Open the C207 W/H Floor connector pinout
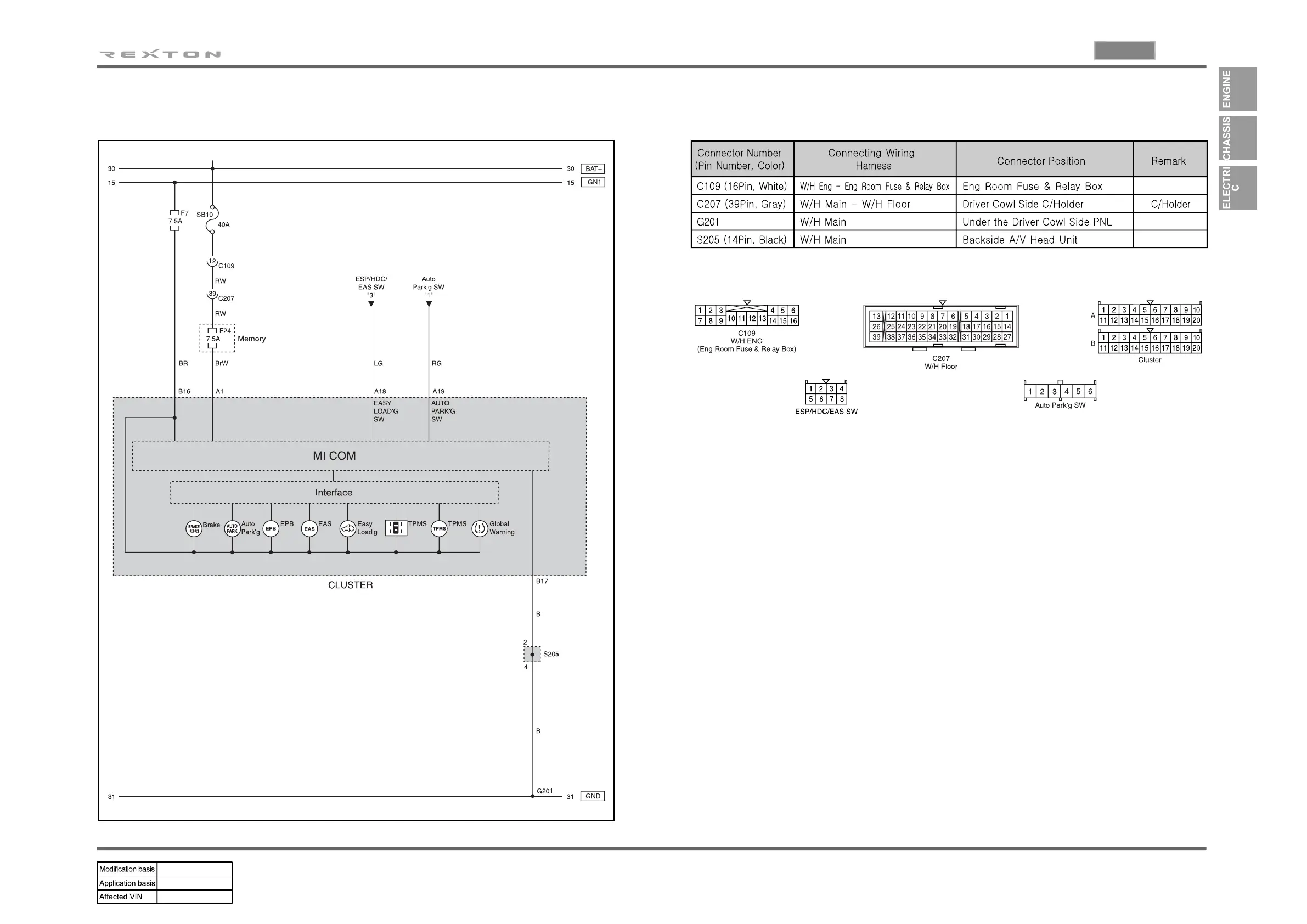This screenshot has width=1307, height=924. coord(941,327)
